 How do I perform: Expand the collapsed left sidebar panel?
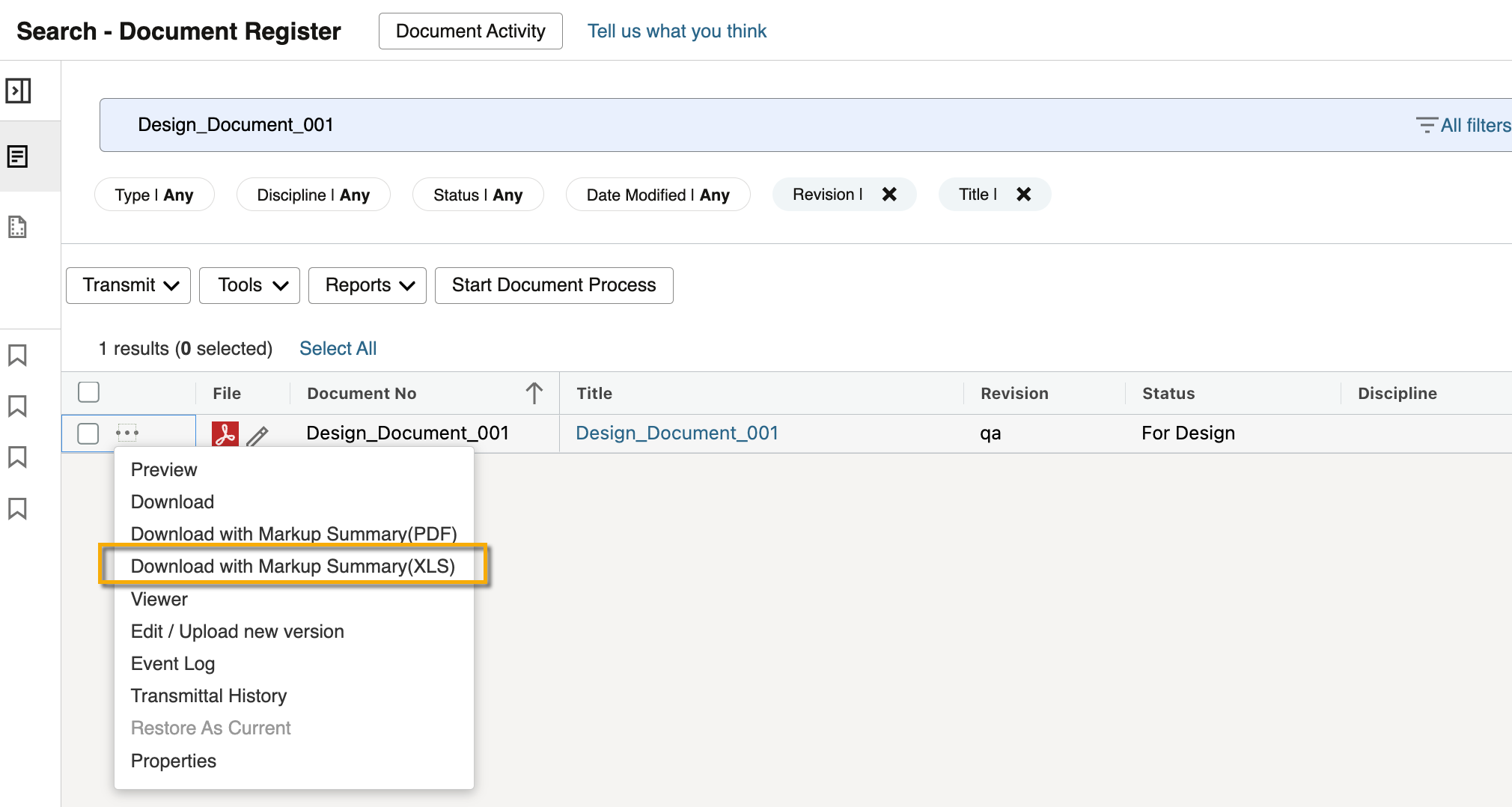pyautogui.click(x=18, y=91)
